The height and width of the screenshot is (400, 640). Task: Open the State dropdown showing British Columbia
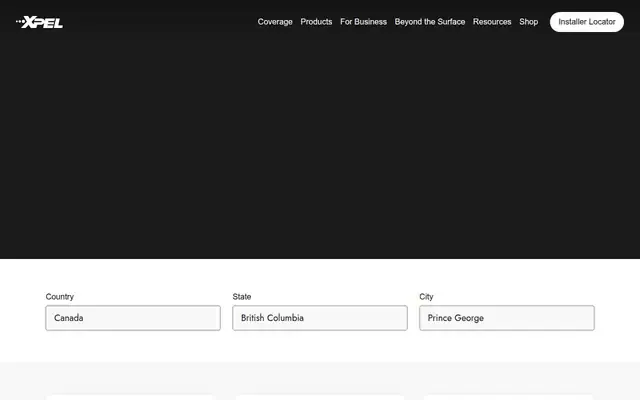click(320, 318)
